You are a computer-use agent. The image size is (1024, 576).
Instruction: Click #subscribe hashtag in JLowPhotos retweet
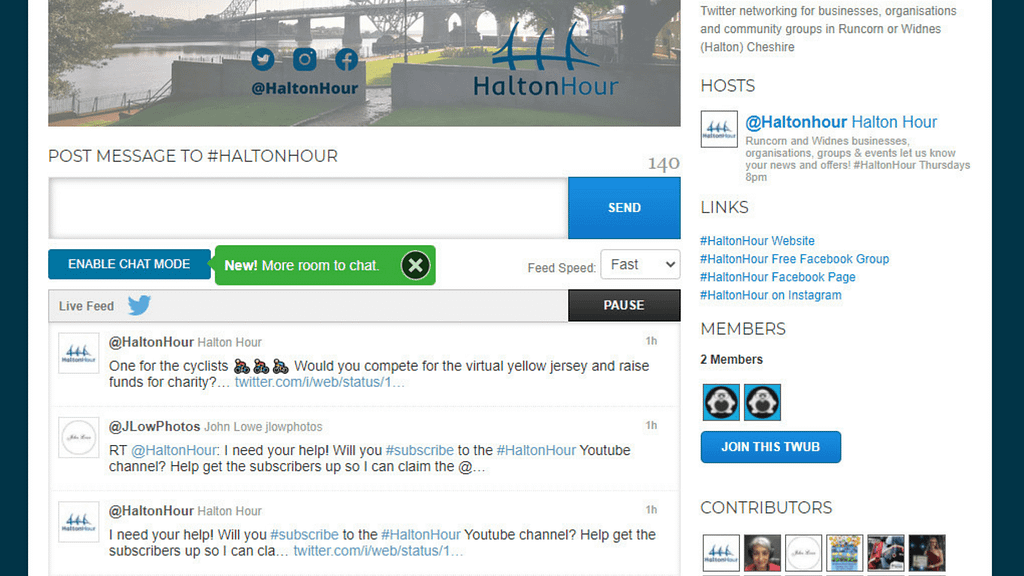pos(419,451)
